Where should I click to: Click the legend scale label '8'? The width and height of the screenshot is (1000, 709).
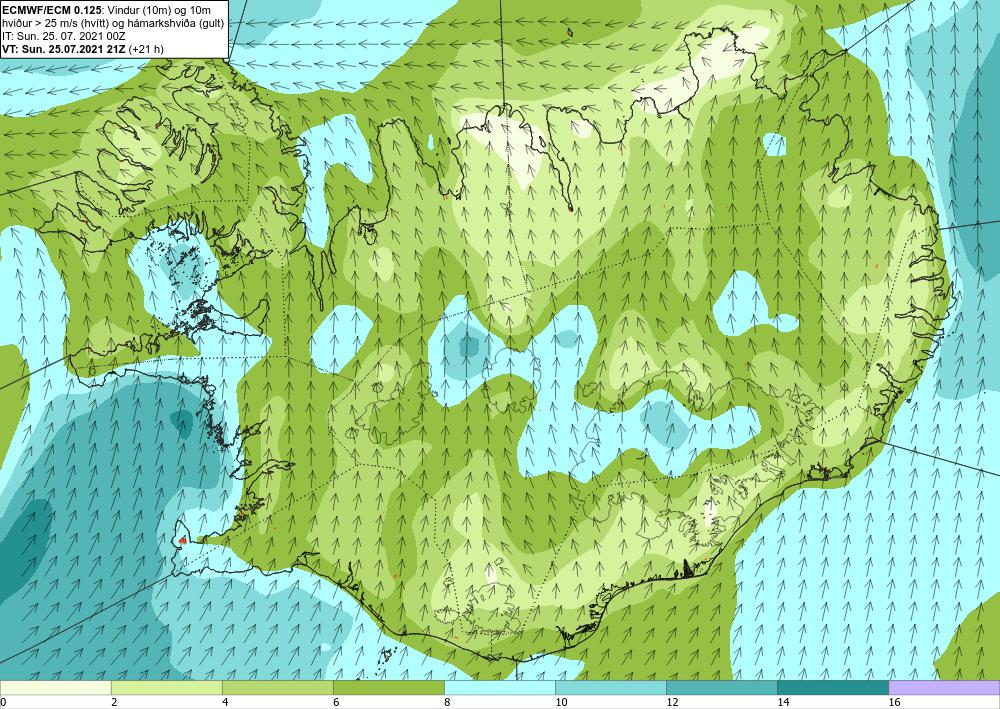(447, 702)
